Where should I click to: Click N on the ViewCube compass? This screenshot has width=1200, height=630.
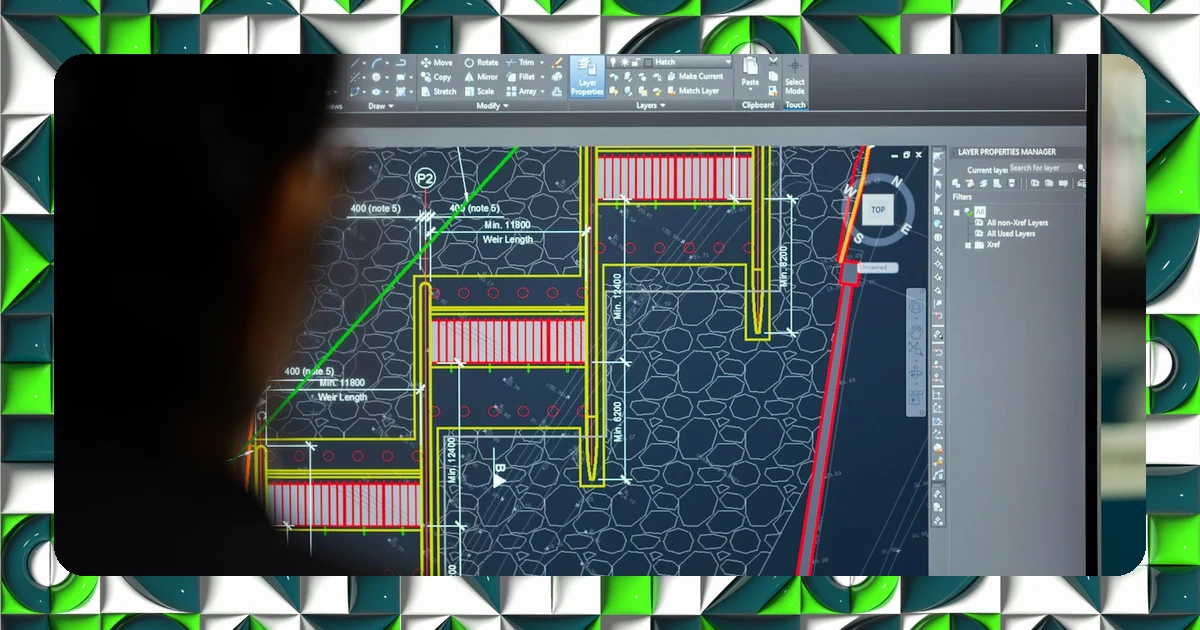[897, 181]
